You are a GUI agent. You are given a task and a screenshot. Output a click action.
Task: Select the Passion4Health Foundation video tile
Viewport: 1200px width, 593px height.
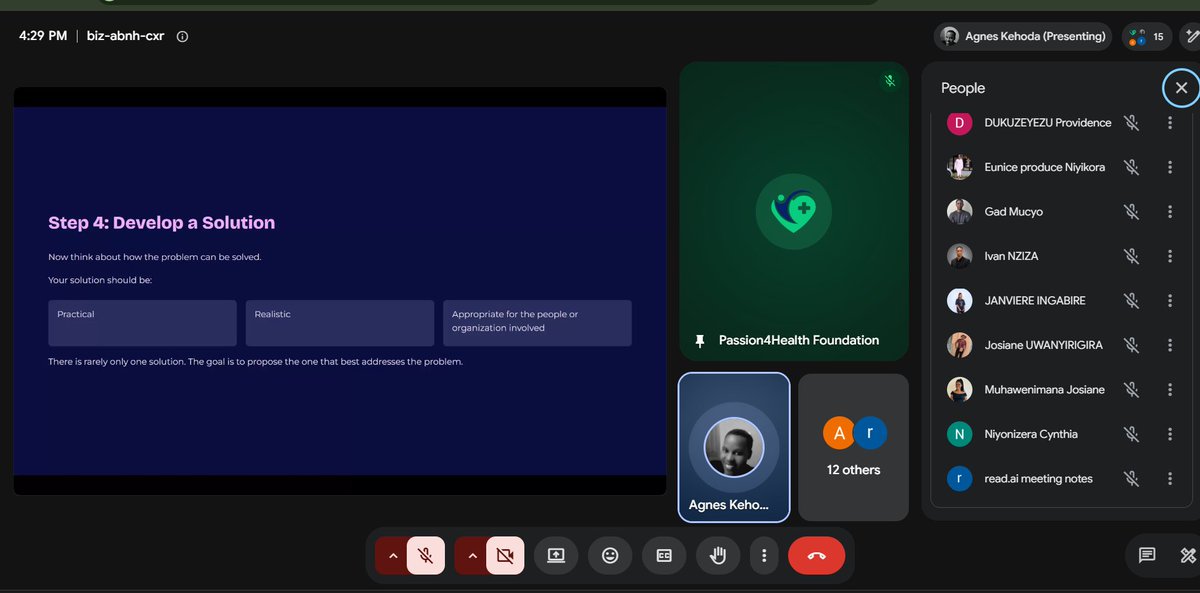(794, 211)
